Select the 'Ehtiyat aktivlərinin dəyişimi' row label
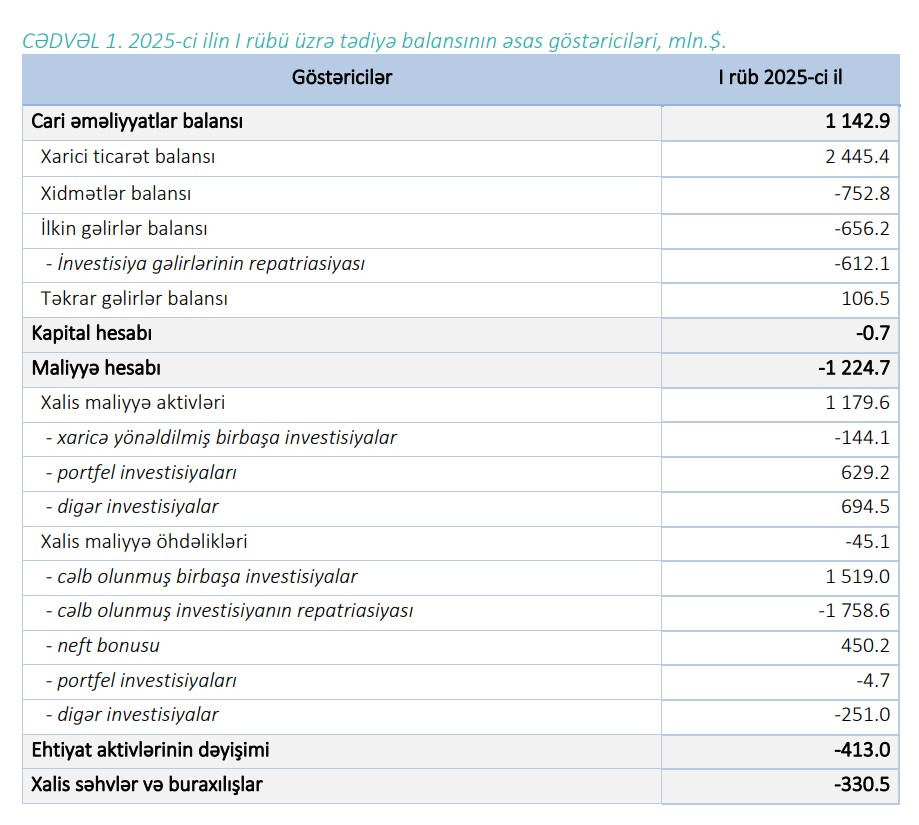This screenshot has width=919, height=825. (150, 749)
